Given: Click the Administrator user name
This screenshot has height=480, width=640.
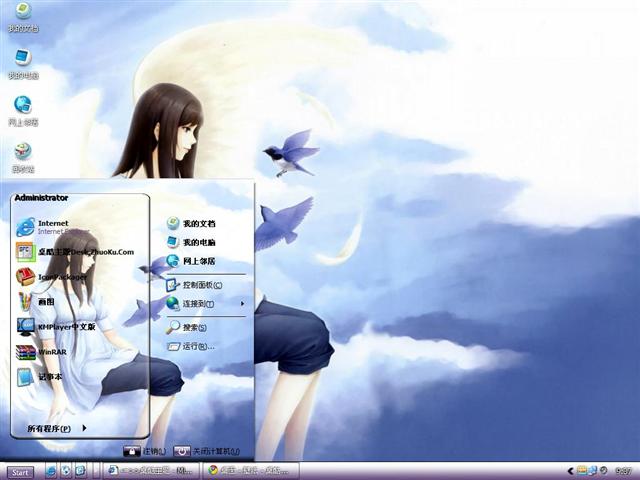Looking at the screenshot, I should pyautogui.click(x=41, y=198).
